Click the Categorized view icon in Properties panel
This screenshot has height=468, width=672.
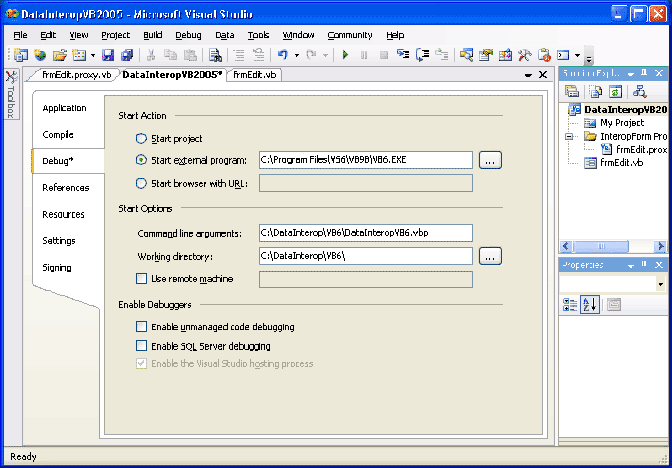[x=570, y=305]
